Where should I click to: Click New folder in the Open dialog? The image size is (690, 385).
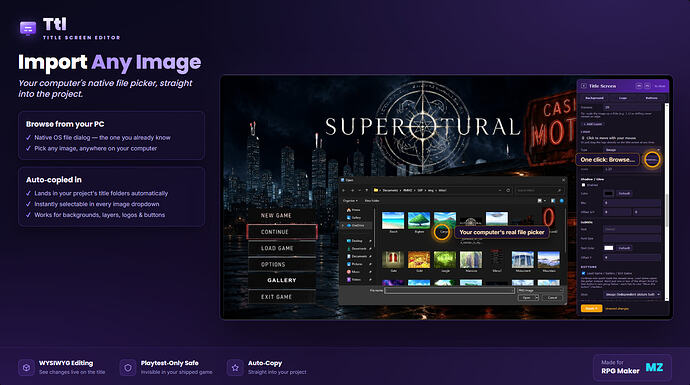point(372,201)
